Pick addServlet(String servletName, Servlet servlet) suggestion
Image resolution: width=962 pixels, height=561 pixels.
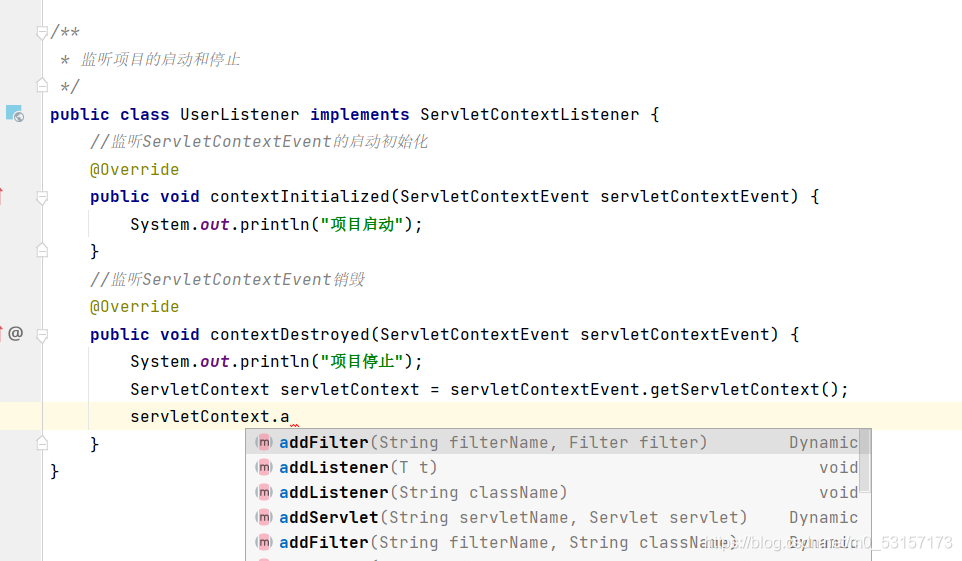click(557, 517)
